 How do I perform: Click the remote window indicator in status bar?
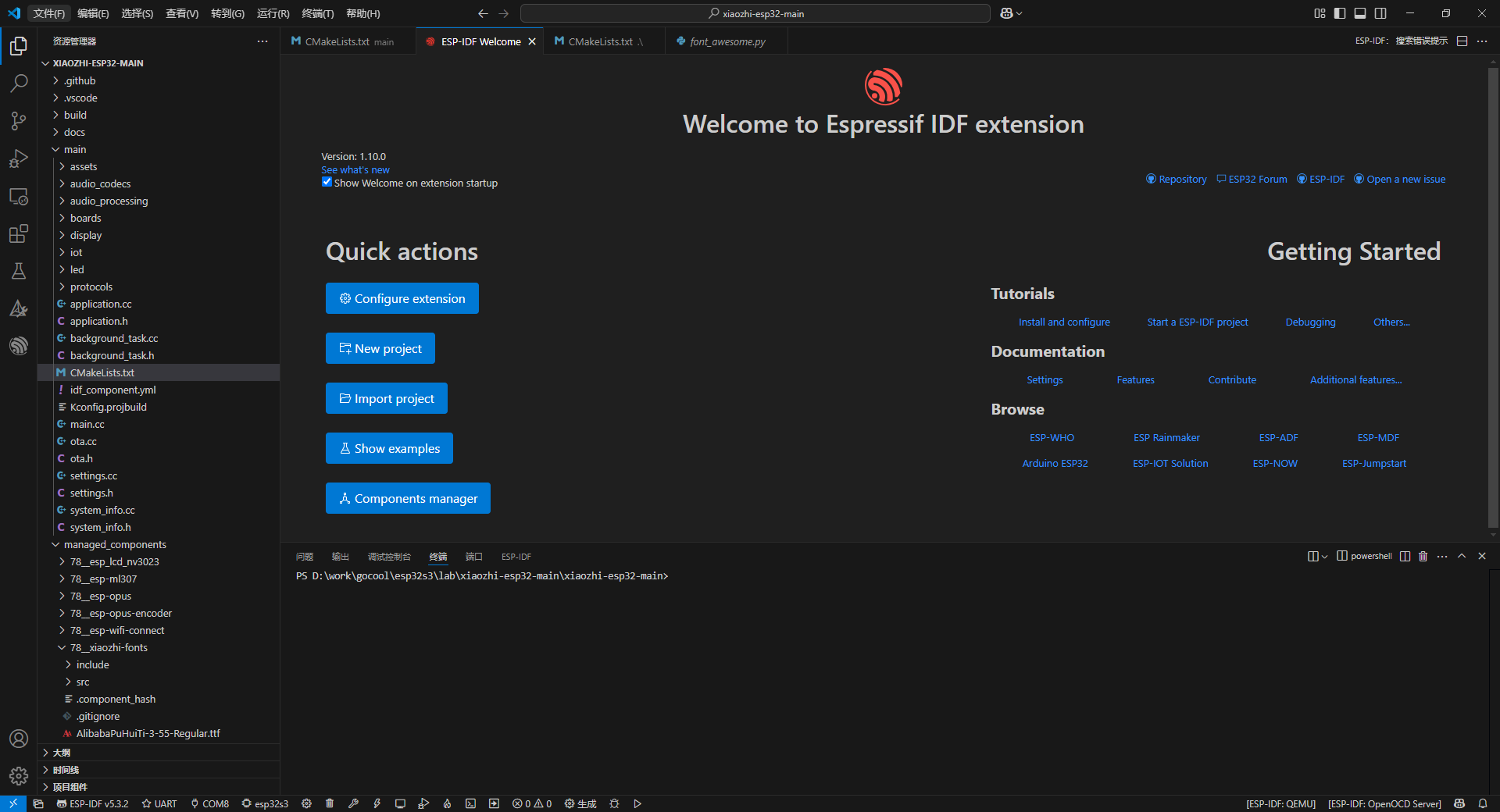(x=13, y=803)
